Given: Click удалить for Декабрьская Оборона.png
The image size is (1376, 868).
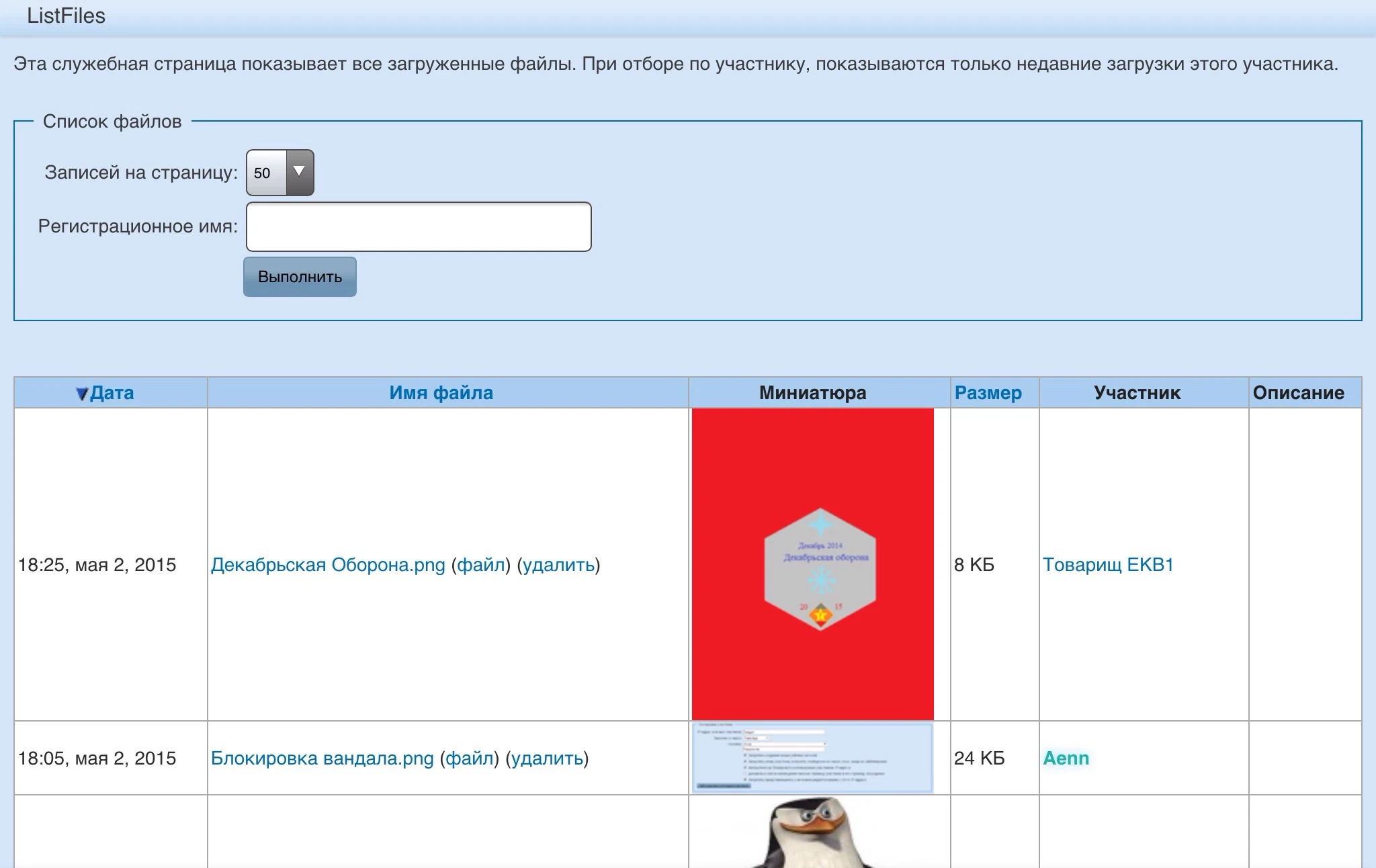Looking at the screenshot, I should [558, 565].
